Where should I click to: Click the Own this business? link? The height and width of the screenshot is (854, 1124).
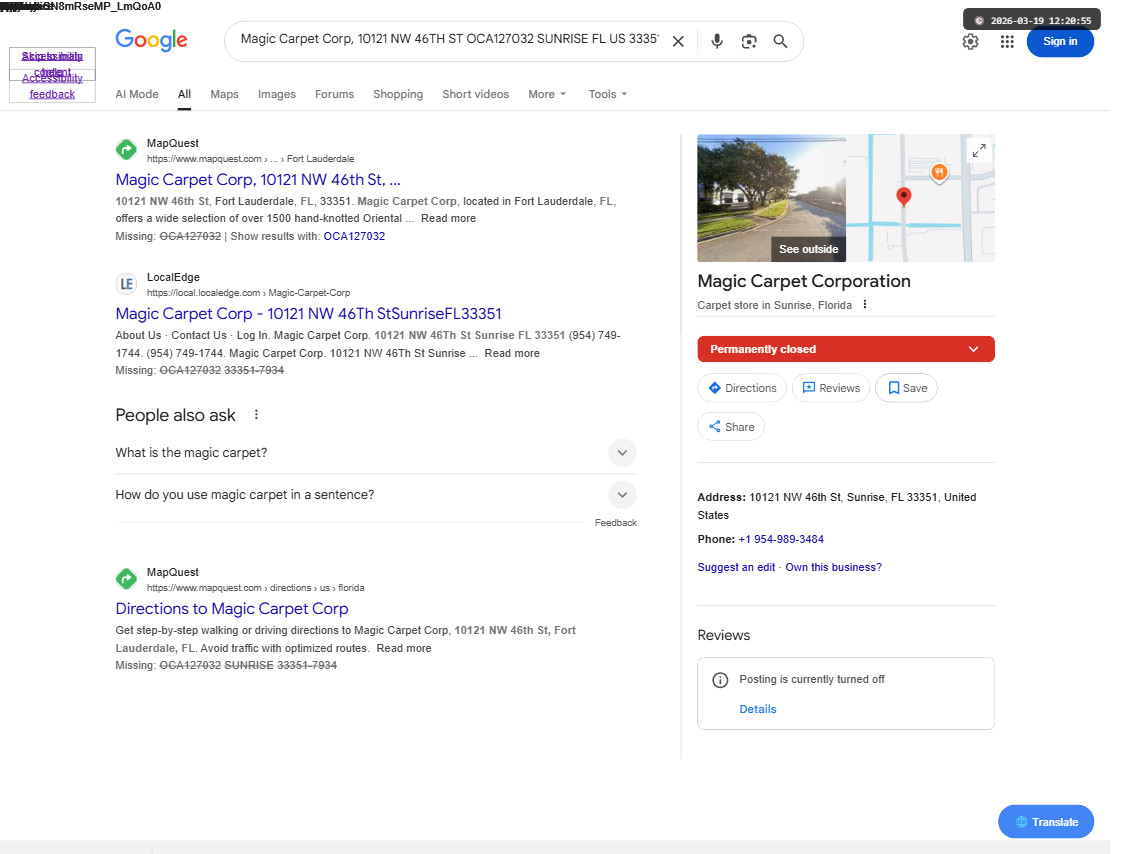click(x=833, y=567)
